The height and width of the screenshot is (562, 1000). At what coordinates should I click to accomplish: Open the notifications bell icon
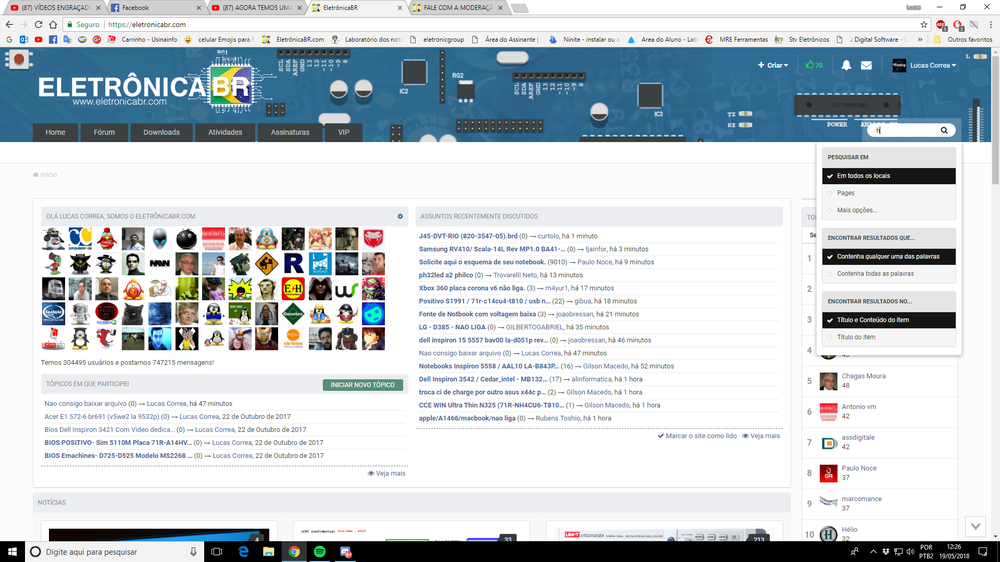846,66
